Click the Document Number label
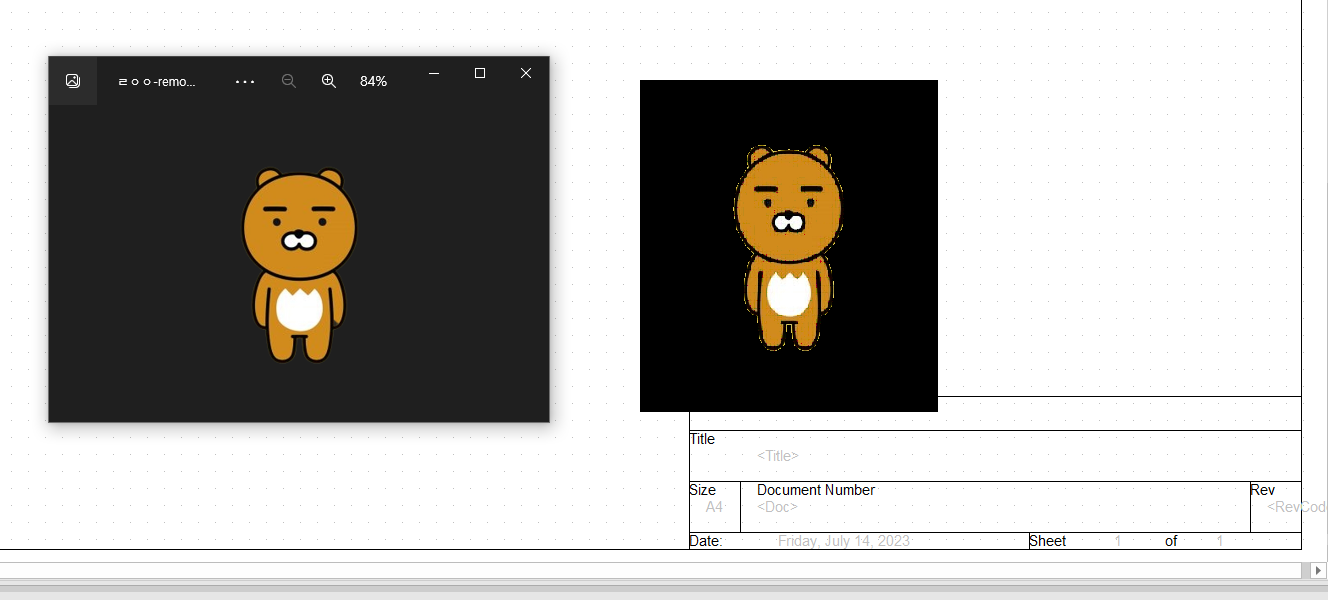1328x600 pixels. point(816,490)
